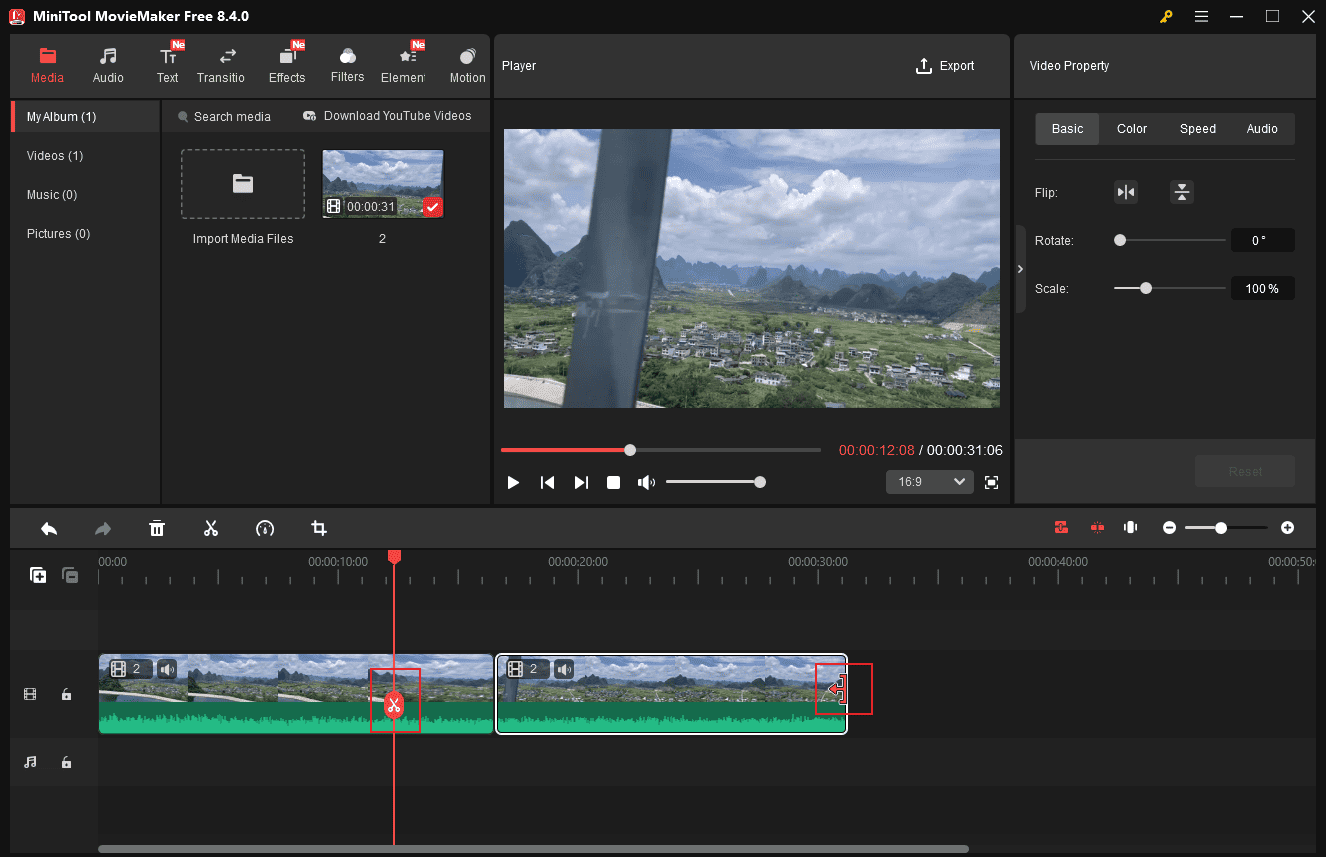1326x857 pixels.
Task: Open the Motion panel
Action: [466, 63]
